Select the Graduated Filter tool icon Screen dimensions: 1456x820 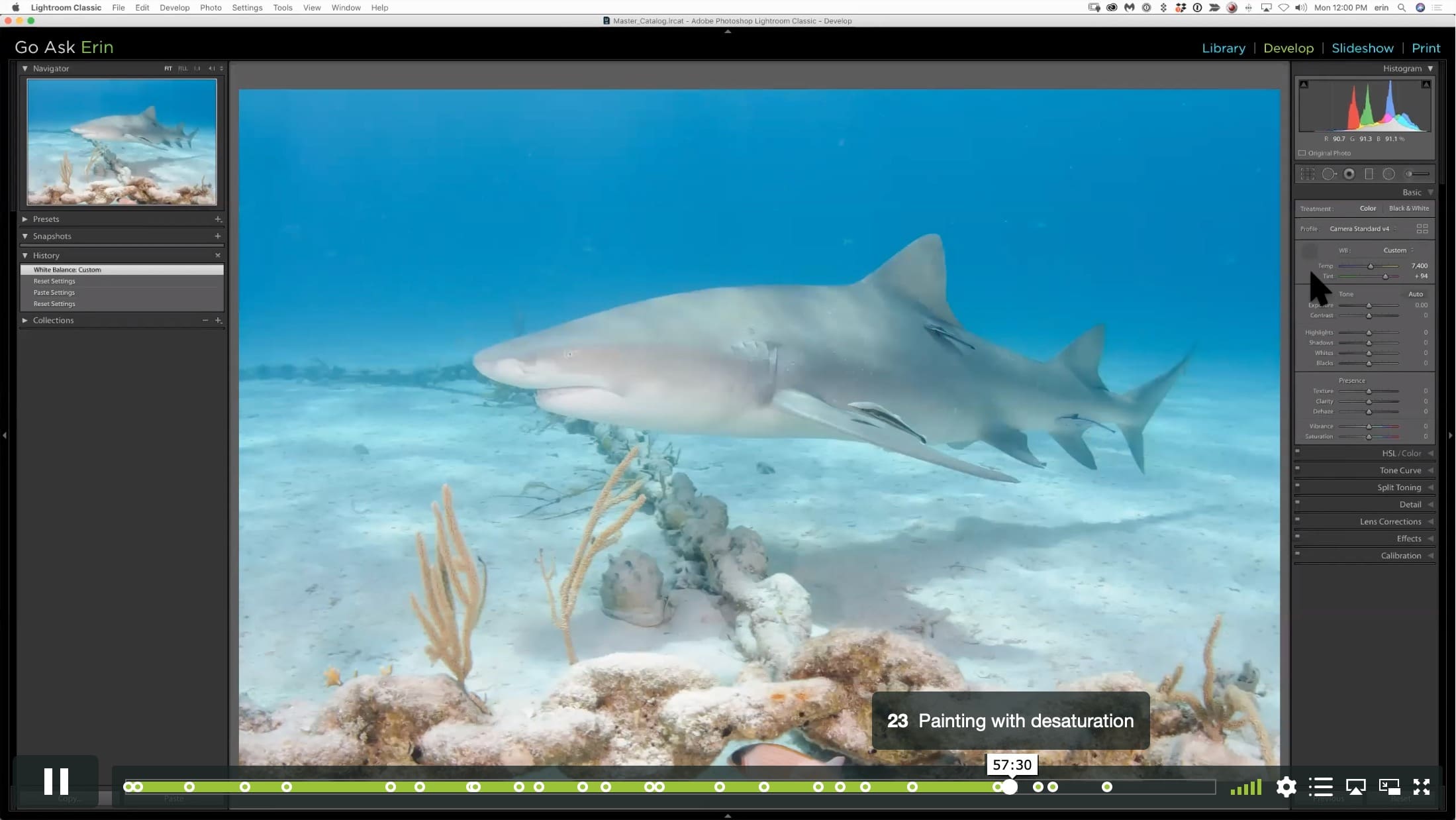pos(1369,174)
